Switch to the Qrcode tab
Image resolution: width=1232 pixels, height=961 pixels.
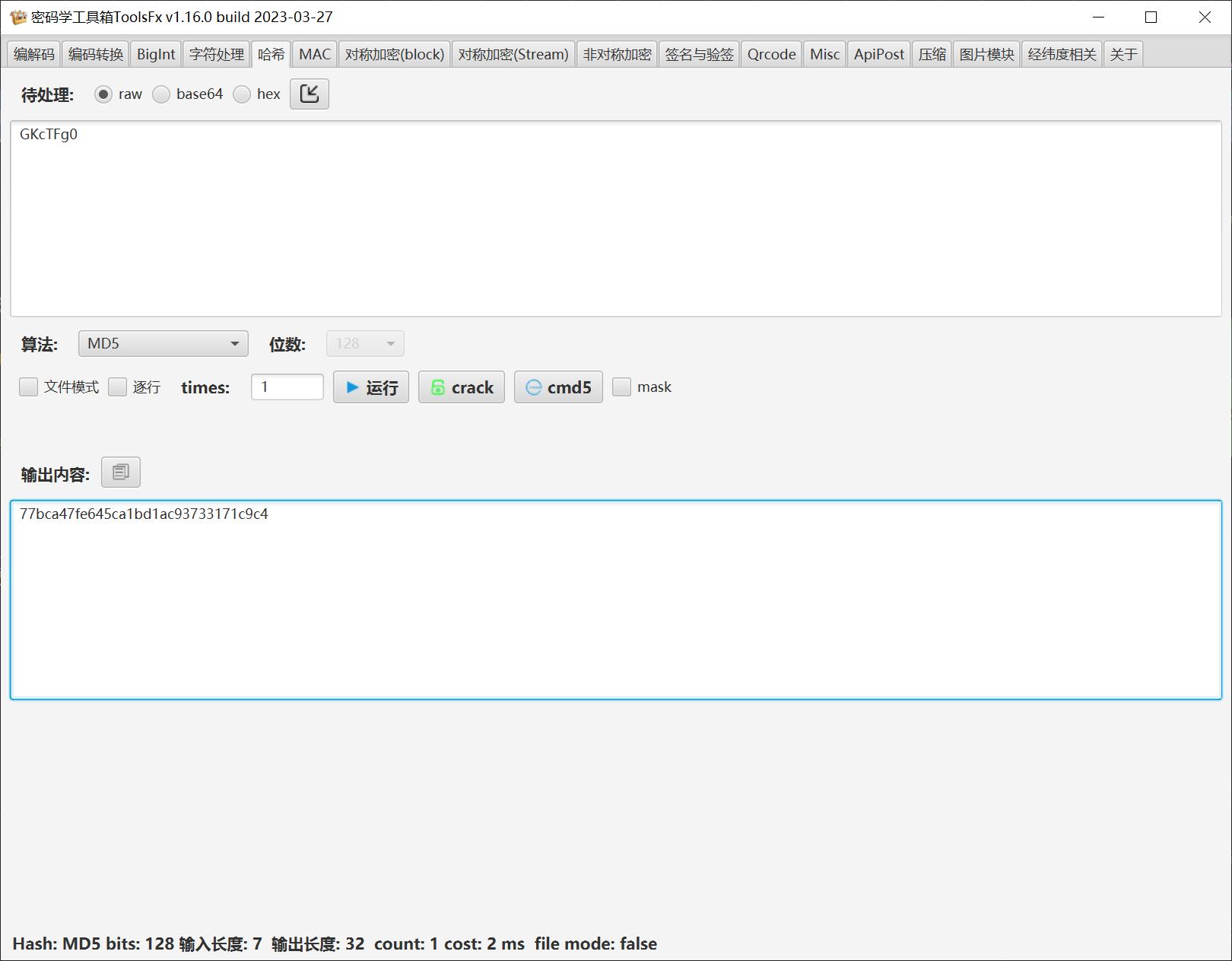click(772, 54)
